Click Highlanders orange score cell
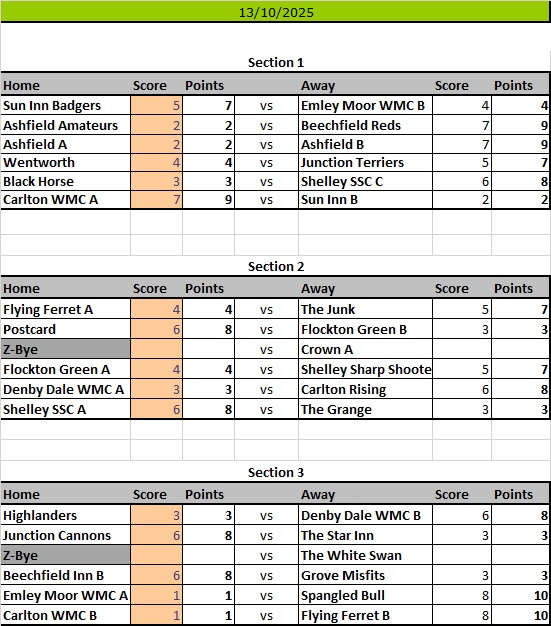Viewport: 551px width, 626px height. point(157,515)
